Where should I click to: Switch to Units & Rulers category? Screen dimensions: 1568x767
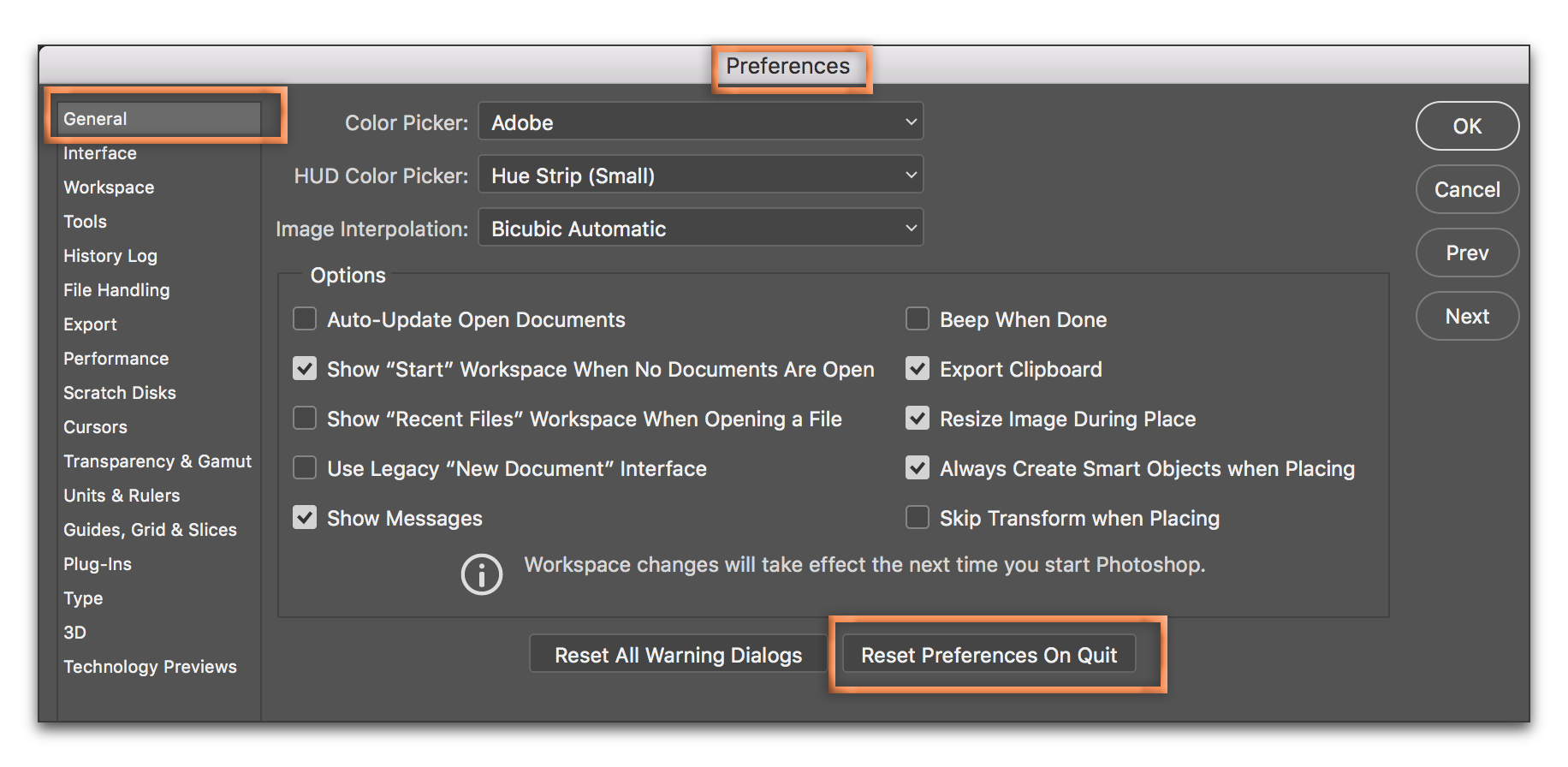122,496
